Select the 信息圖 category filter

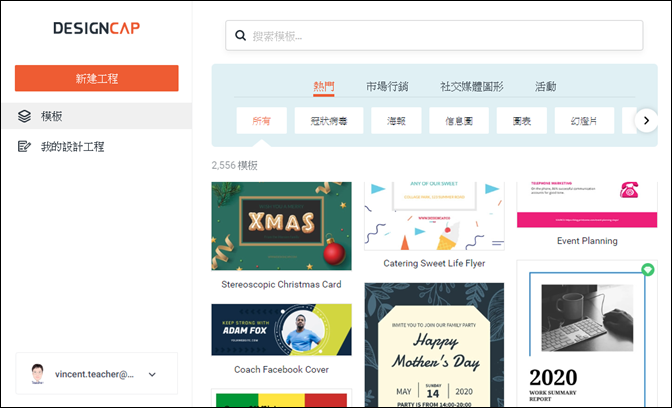point(459,121)
